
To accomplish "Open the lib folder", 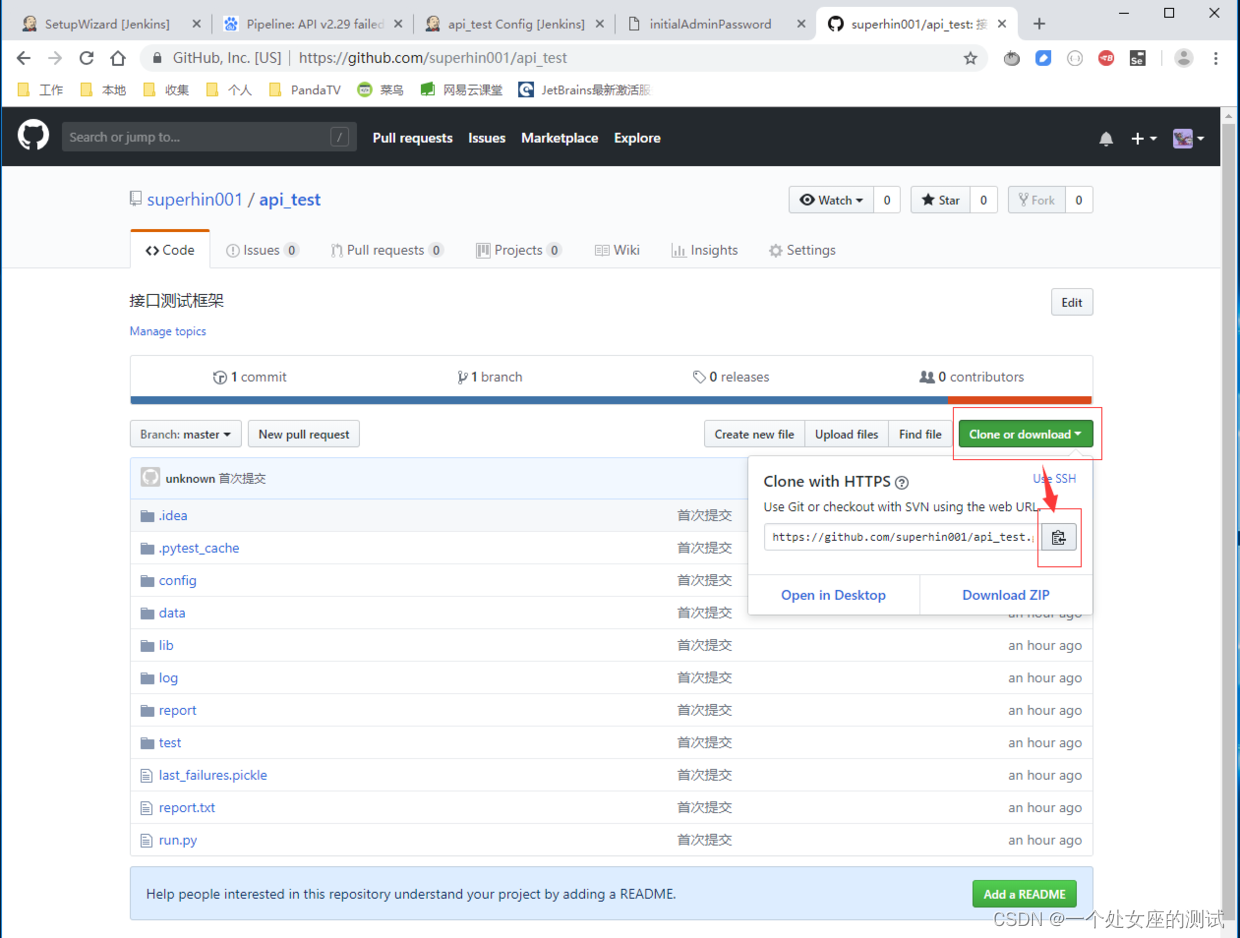I will (166, 645).
